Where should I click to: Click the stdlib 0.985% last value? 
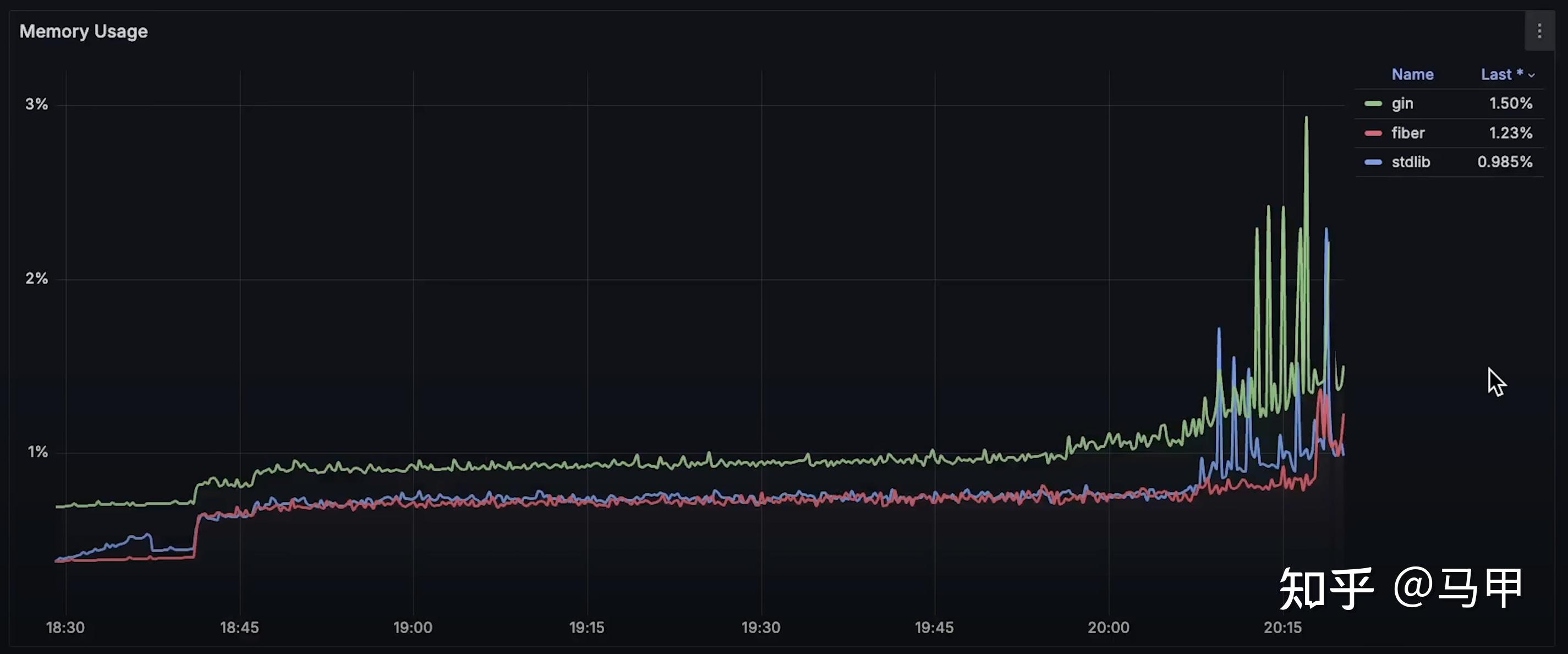coord(1504,162)
